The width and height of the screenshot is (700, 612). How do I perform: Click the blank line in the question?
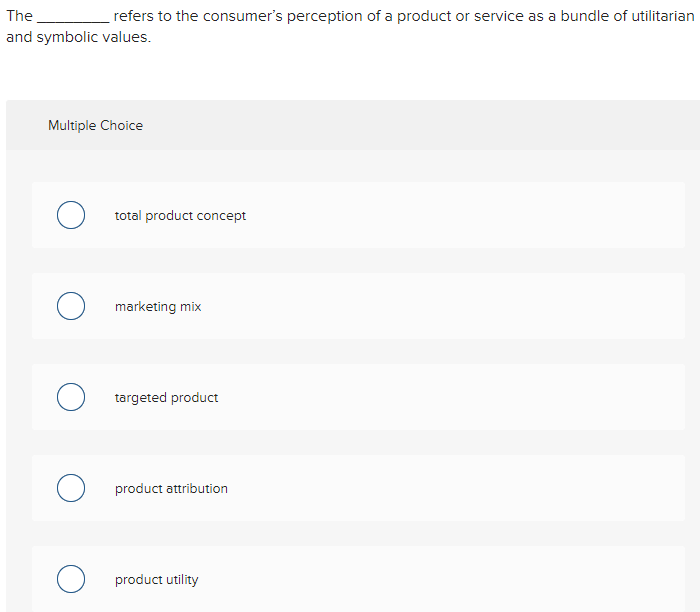[x=73, y=18]
